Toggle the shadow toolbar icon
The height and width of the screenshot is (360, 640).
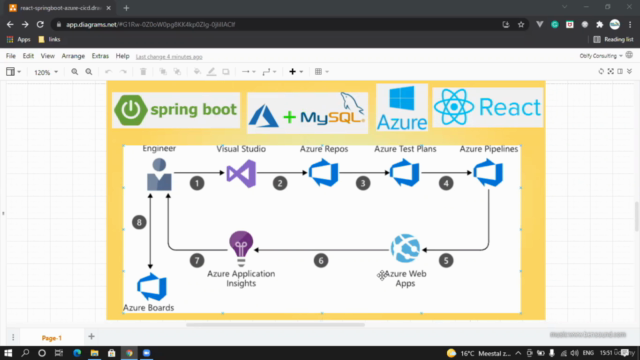pyautogui.click(x=226, y=72)
